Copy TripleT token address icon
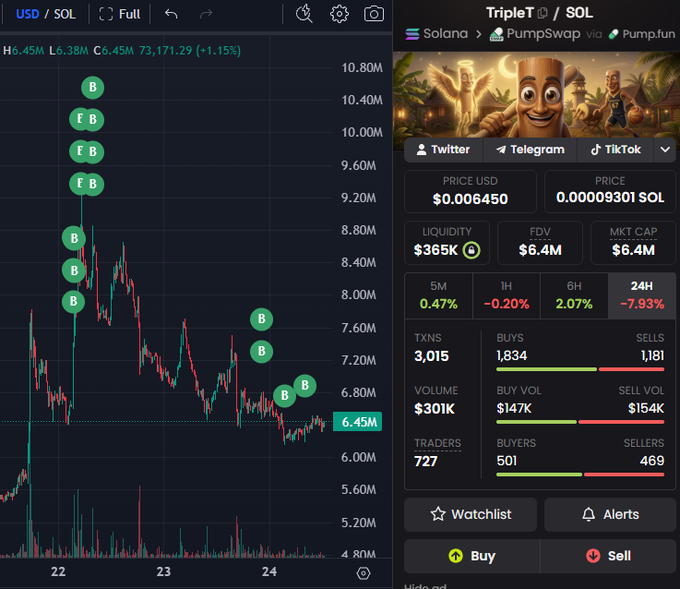The height and width of the screenshot is (589, 680). [x=542, y=13]
